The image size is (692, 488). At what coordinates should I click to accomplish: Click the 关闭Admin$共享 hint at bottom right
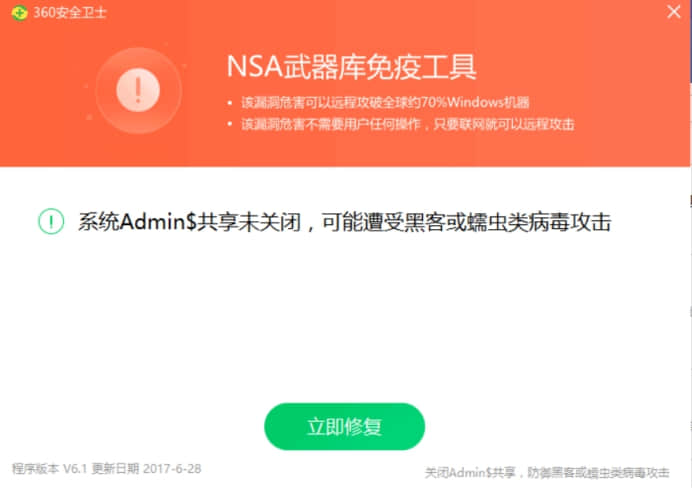(x=547, y=473)
